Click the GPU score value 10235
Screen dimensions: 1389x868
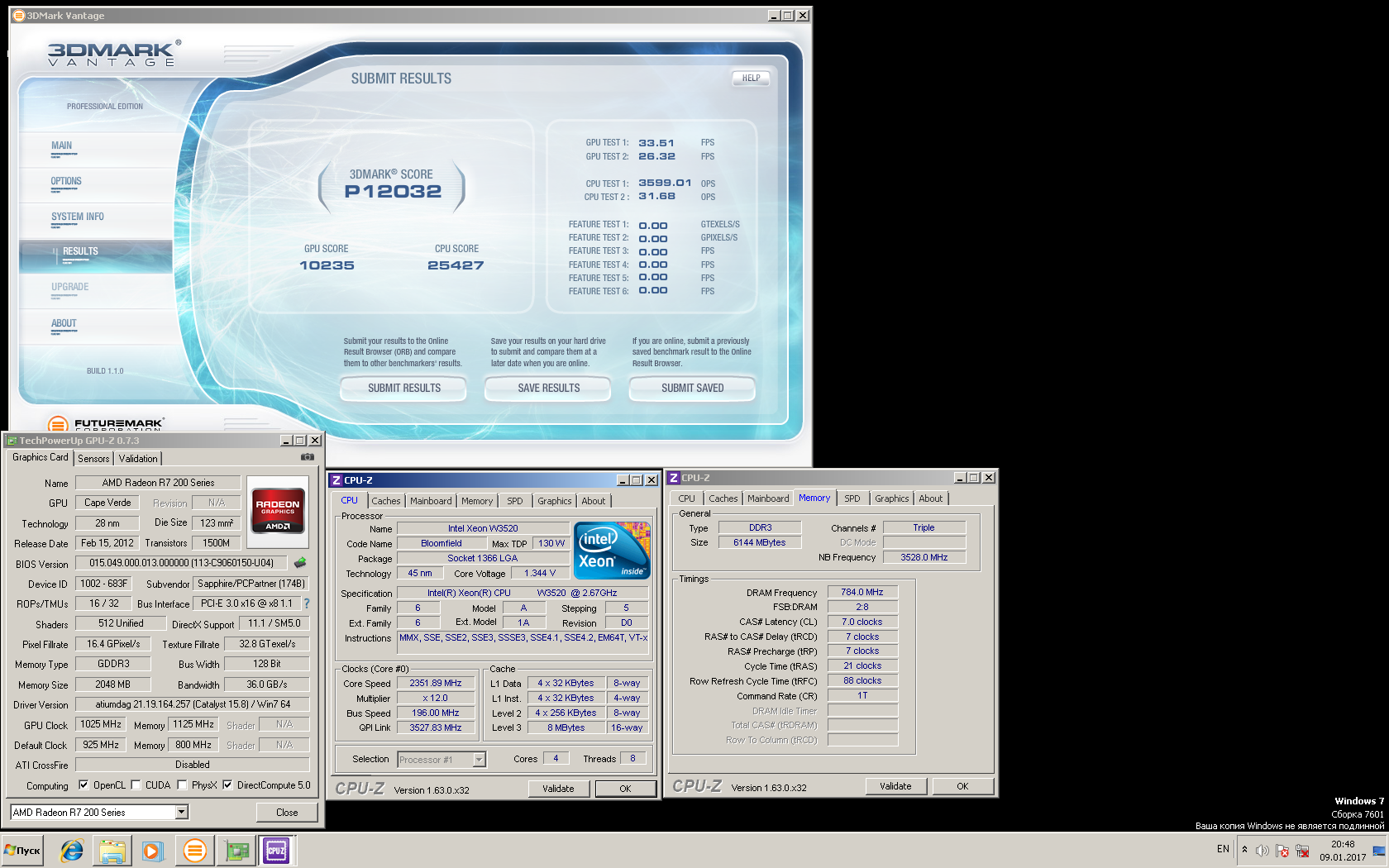point(327,265)
